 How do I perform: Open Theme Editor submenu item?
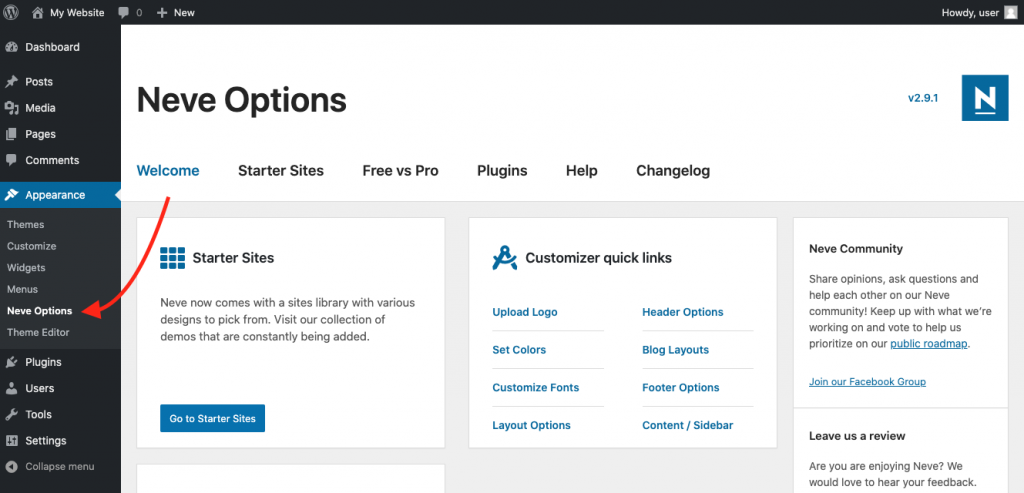pyautogui.click(x=38, y=332)
